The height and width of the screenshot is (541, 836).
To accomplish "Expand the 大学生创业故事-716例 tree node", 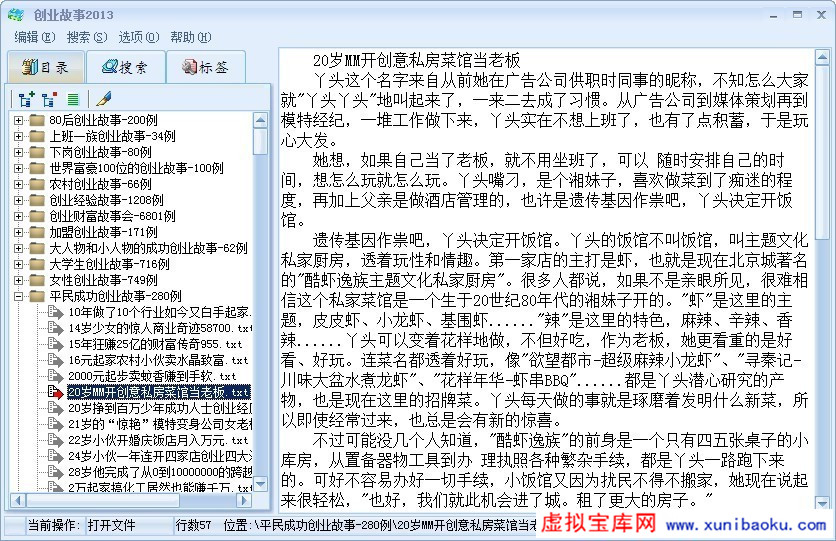I will click(x=18, y=264).
